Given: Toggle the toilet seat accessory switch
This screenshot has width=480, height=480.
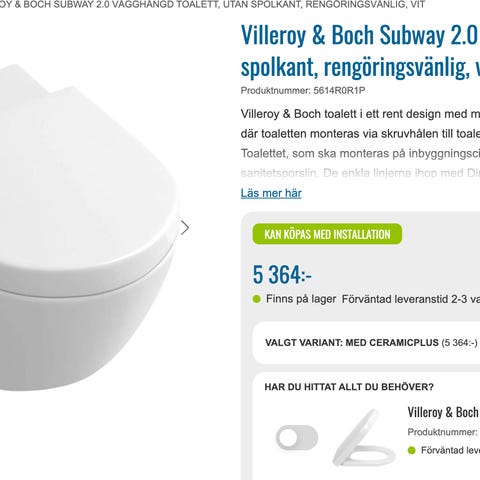Looking at the screenshot, I should (x=297, y=437).
